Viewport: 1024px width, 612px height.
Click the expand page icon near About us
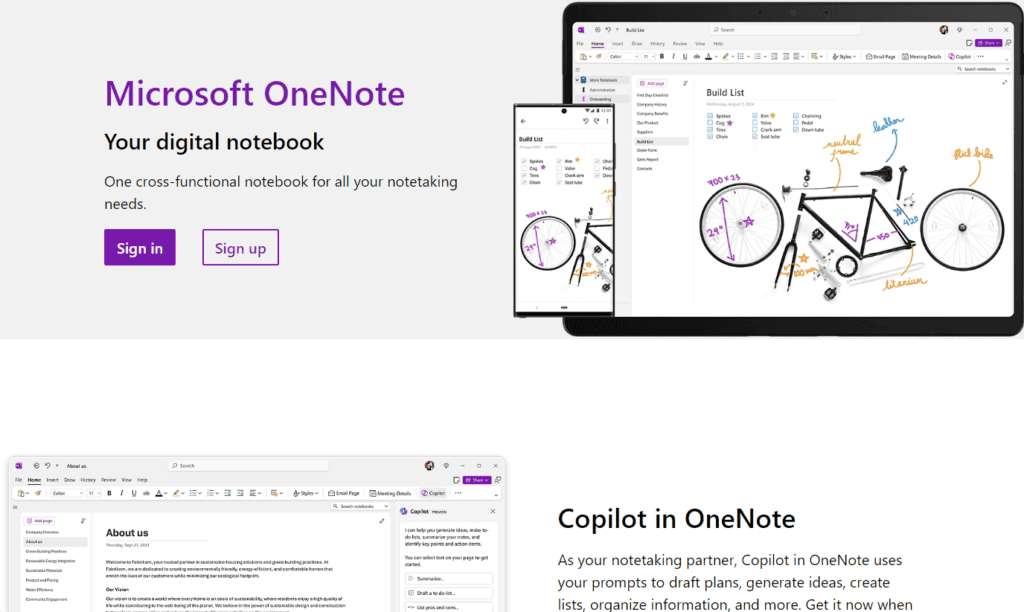(381, 520)
